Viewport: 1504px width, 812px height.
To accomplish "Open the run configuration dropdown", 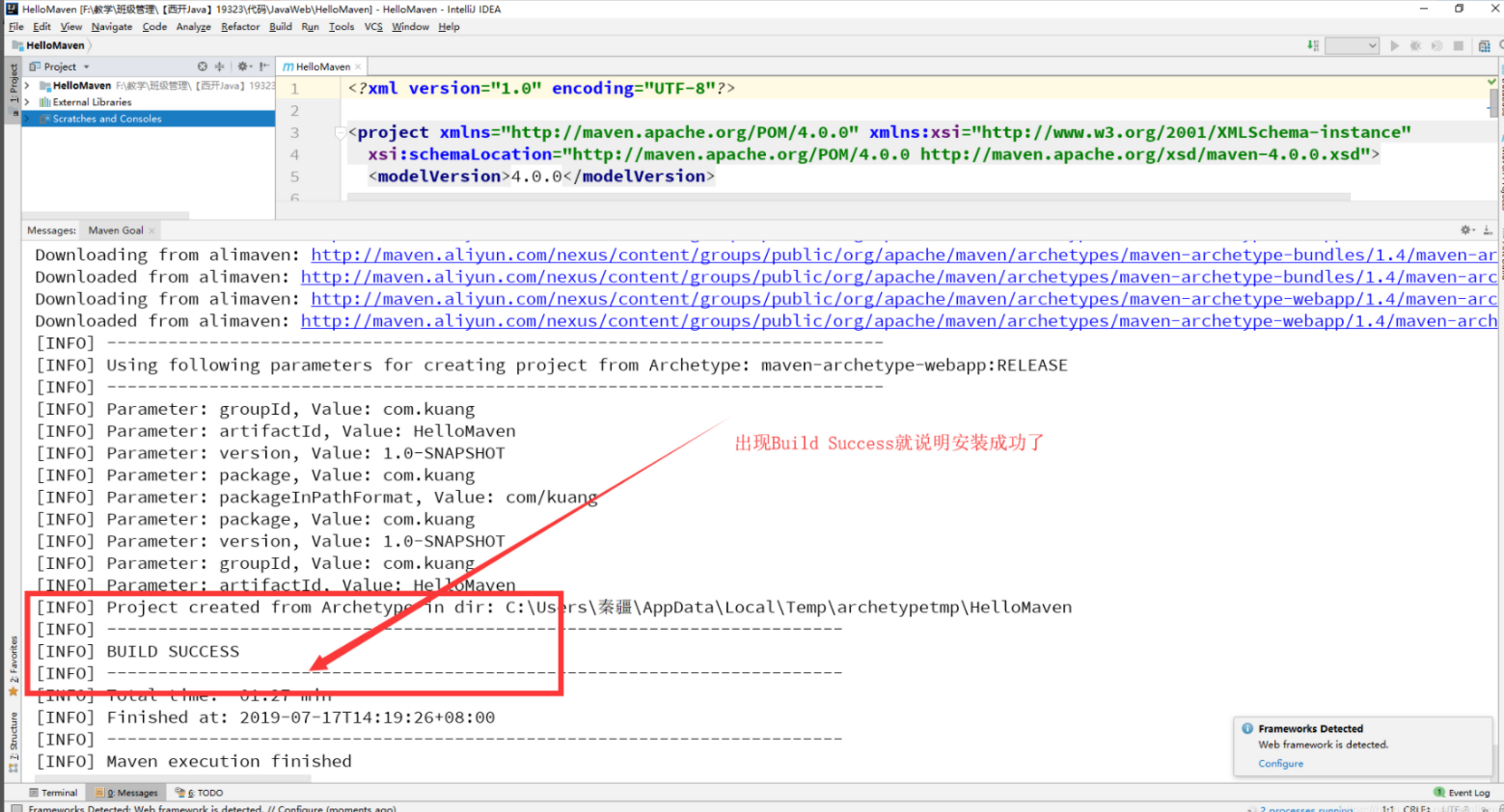I will [1353, 45].
